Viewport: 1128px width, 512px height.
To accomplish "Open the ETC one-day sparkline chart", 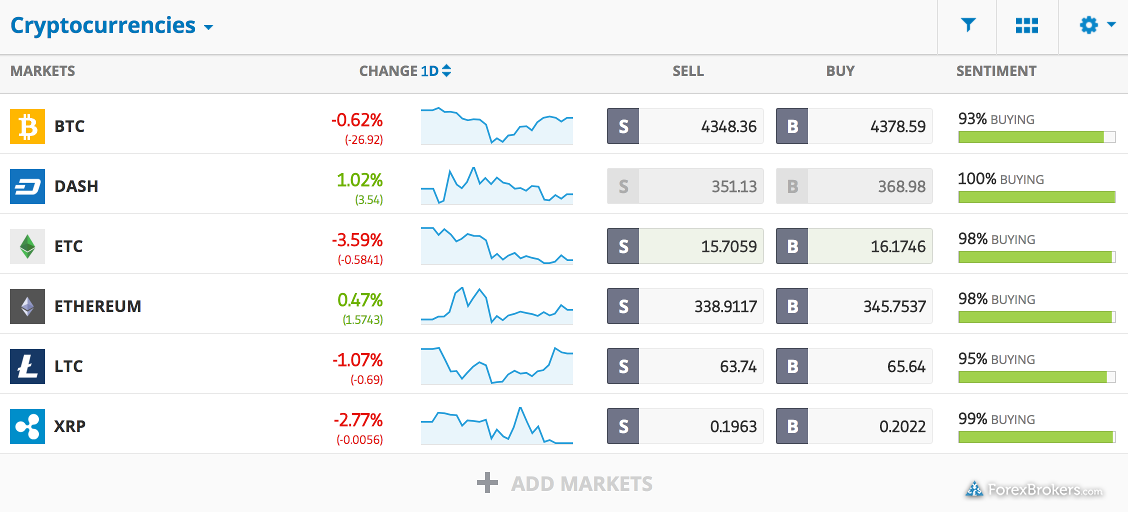I will (x=497, y=246).
